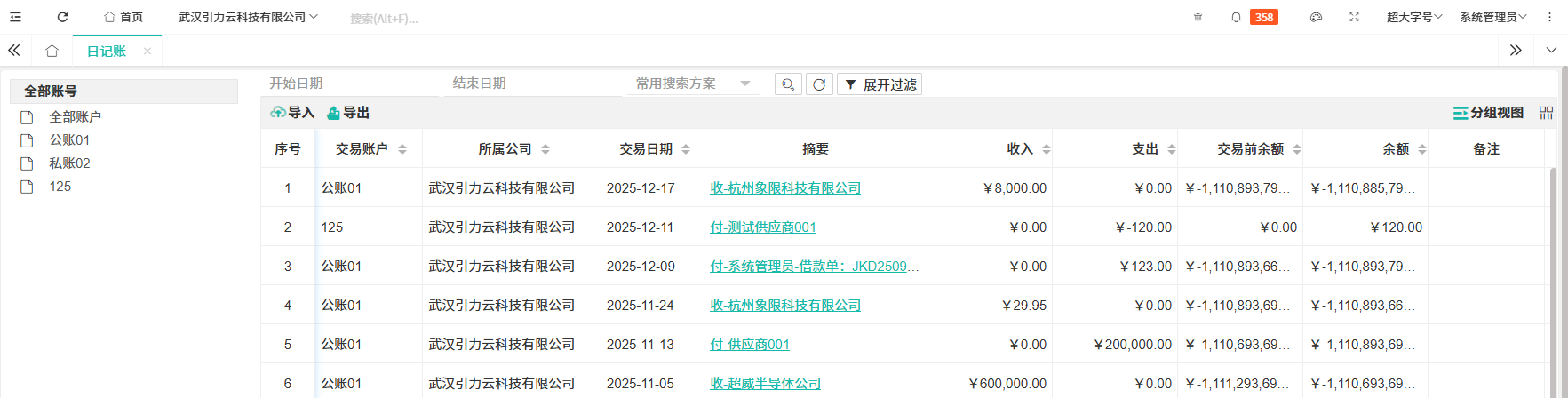The image size is (1568, 398).
Task: Click the refresh icon in top bar
Action: click(x=62, y=17)
